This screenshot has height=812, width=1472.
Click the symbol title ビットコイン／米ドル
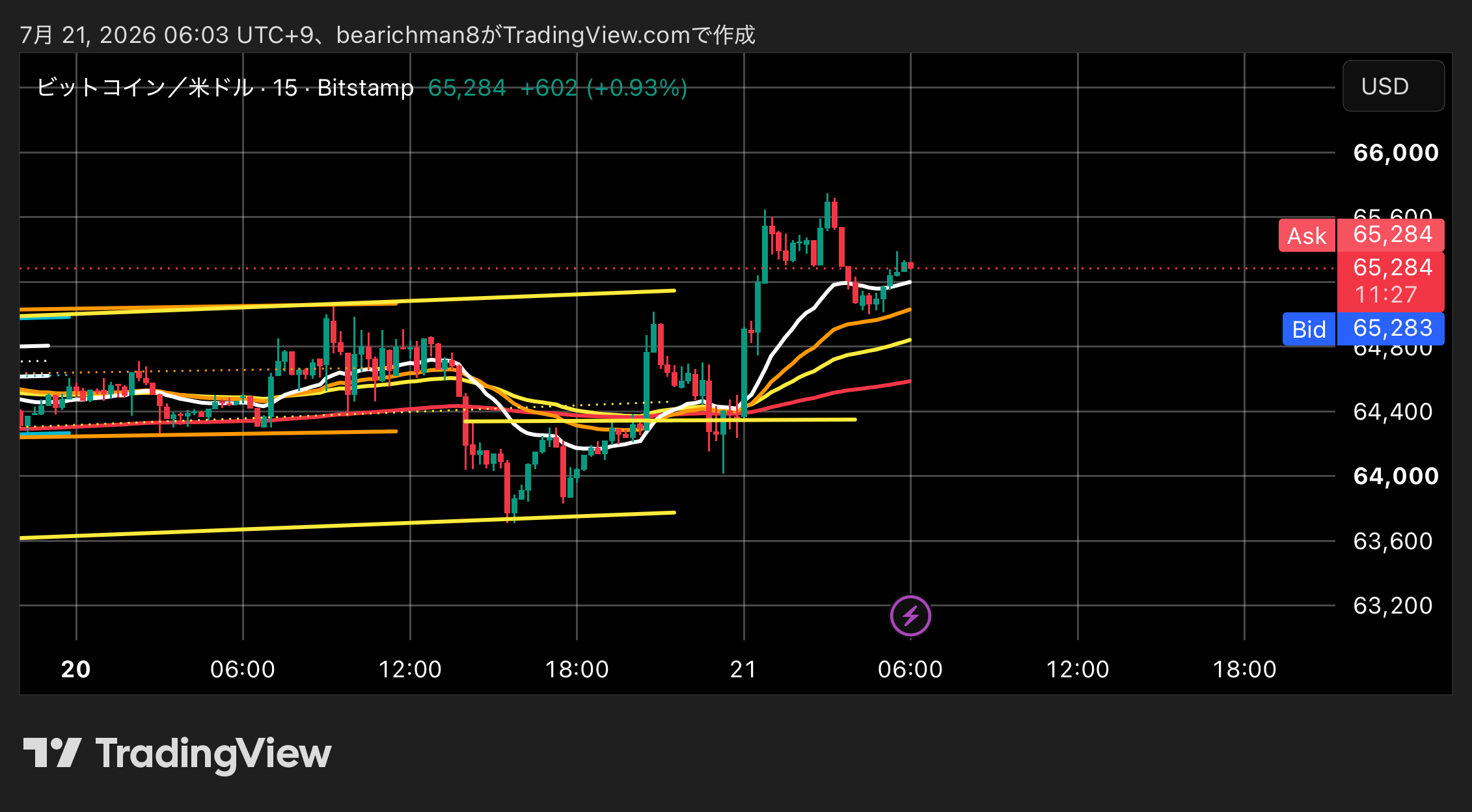click(x=144, y=87)
